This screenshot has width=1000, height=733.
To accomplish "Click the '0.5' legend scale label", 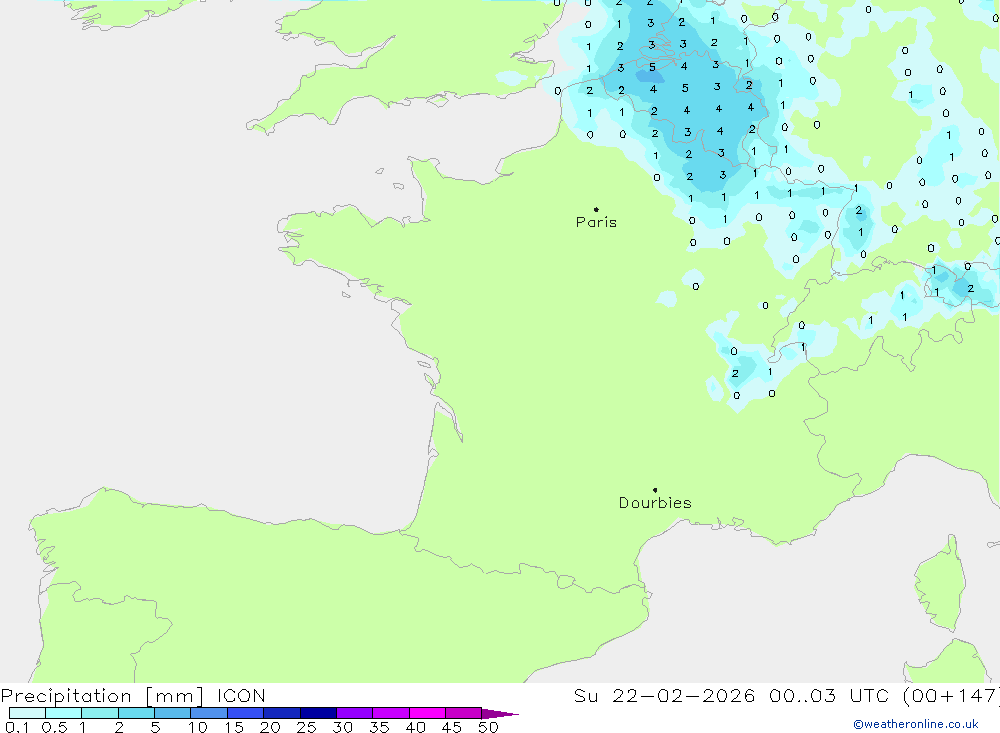I will coord(54,727).
